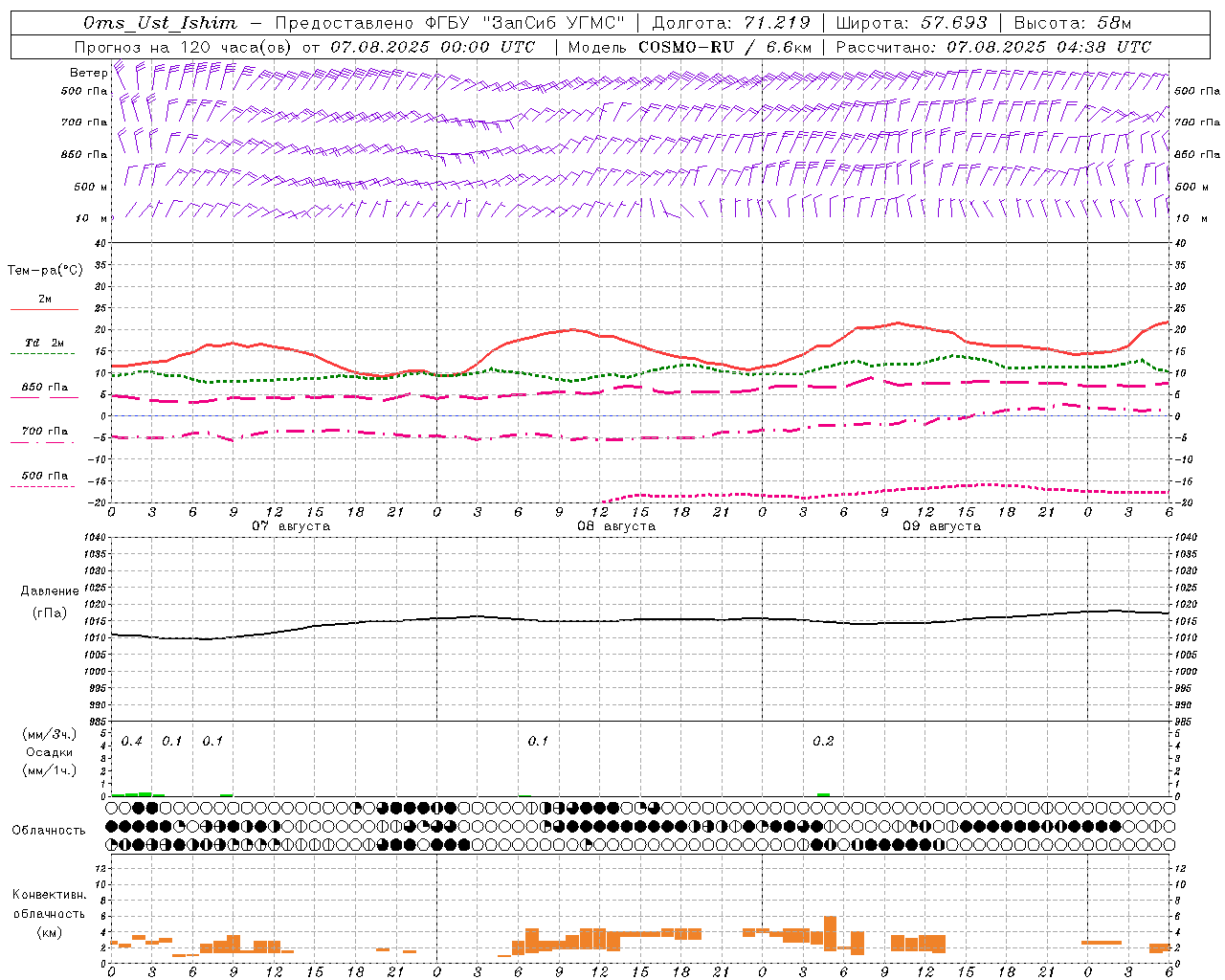Select the 'Широта: 57.693' header value
1225x980 pixels.
point(911,23)
